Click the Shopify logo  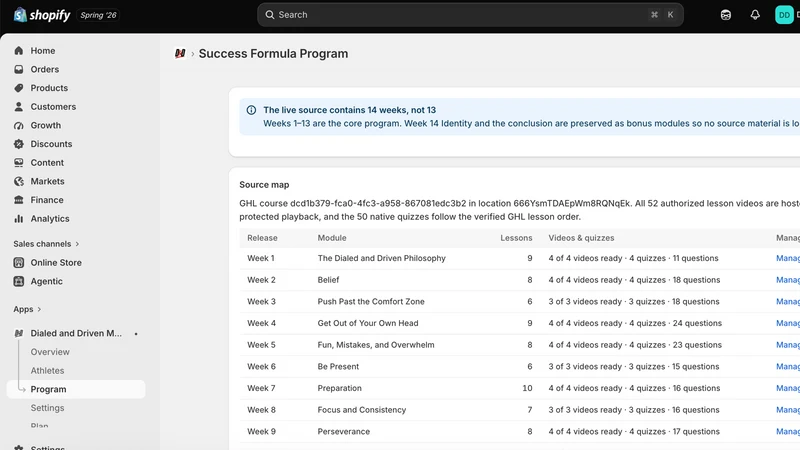pyautogui.click(x=42, y=15)
